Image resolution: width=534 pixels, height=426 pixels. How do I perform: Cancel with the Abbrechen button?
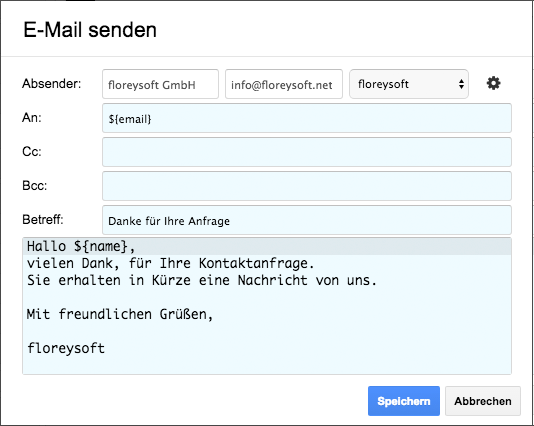coord(483,401)
